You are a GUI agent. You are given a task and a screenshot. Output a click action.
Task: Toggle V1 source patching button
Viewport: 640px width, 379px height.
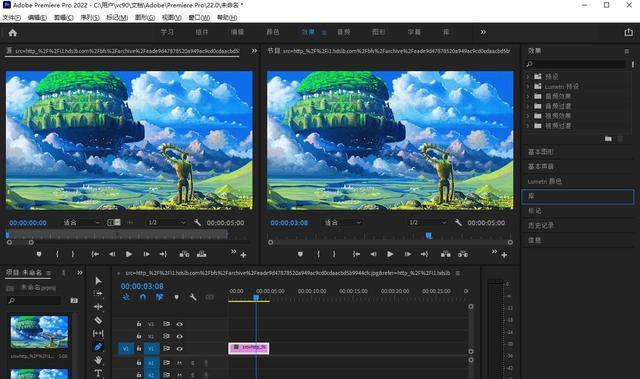point(126,349)
